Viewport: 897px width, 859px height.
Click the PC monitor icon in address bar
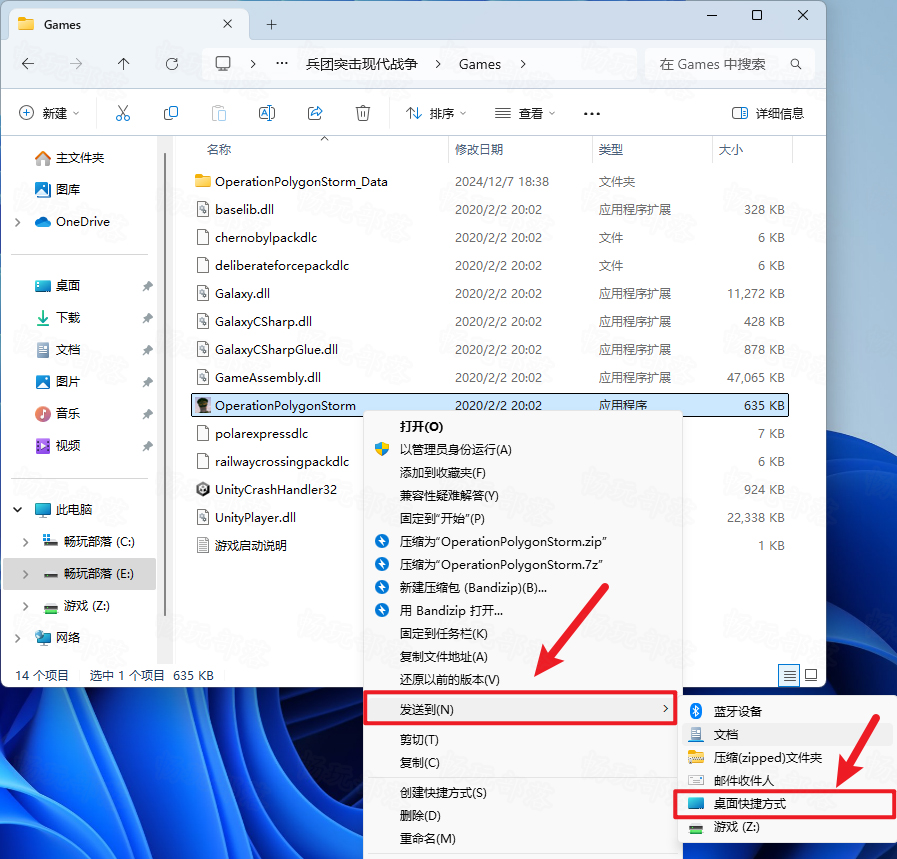click(x=223, y=63)
